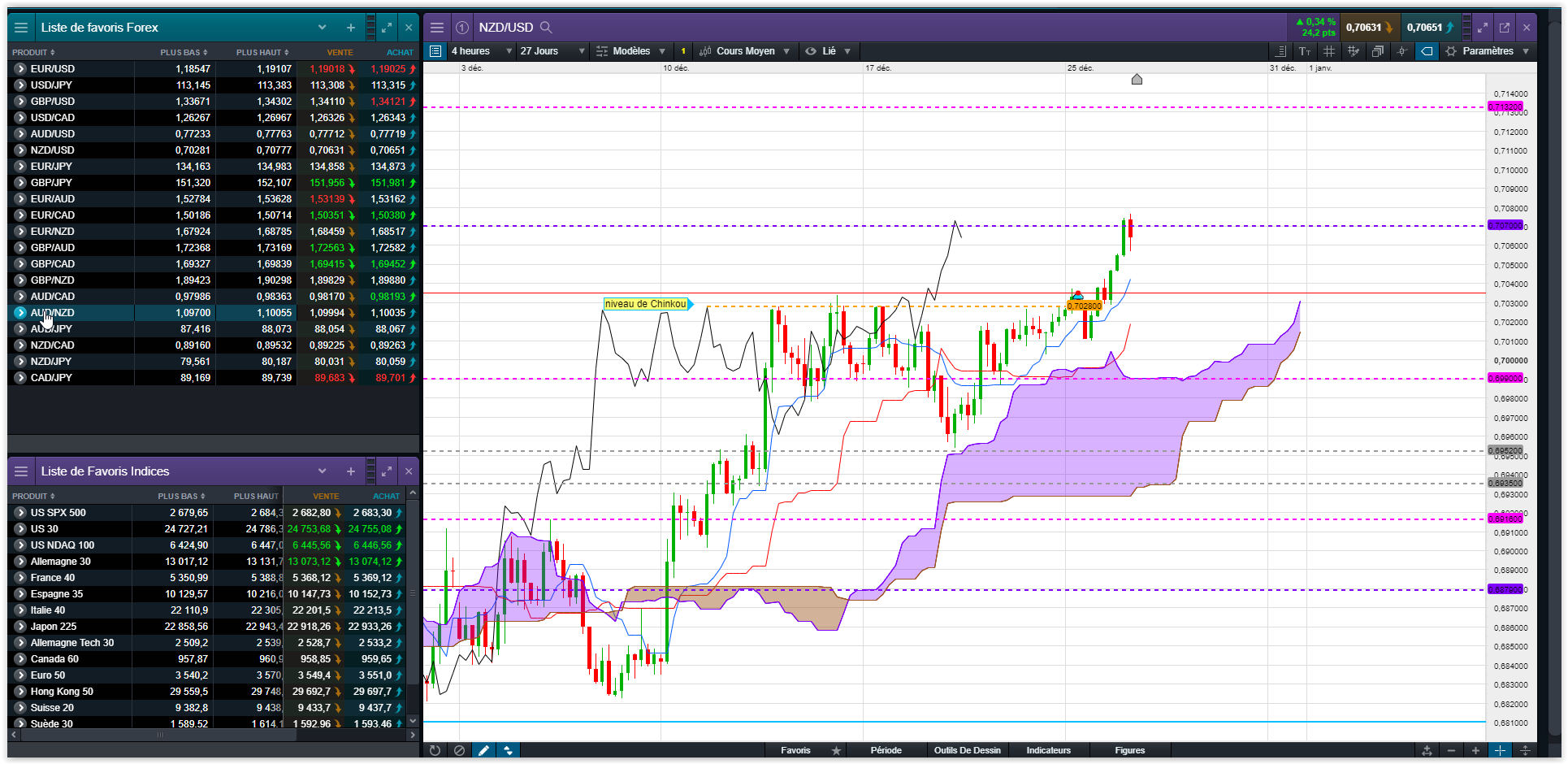Image resolution: width=1568 pixels, height=764 pixels.
Task: Toggle the crosshair cursor button
Action: tap(1500, 750)
